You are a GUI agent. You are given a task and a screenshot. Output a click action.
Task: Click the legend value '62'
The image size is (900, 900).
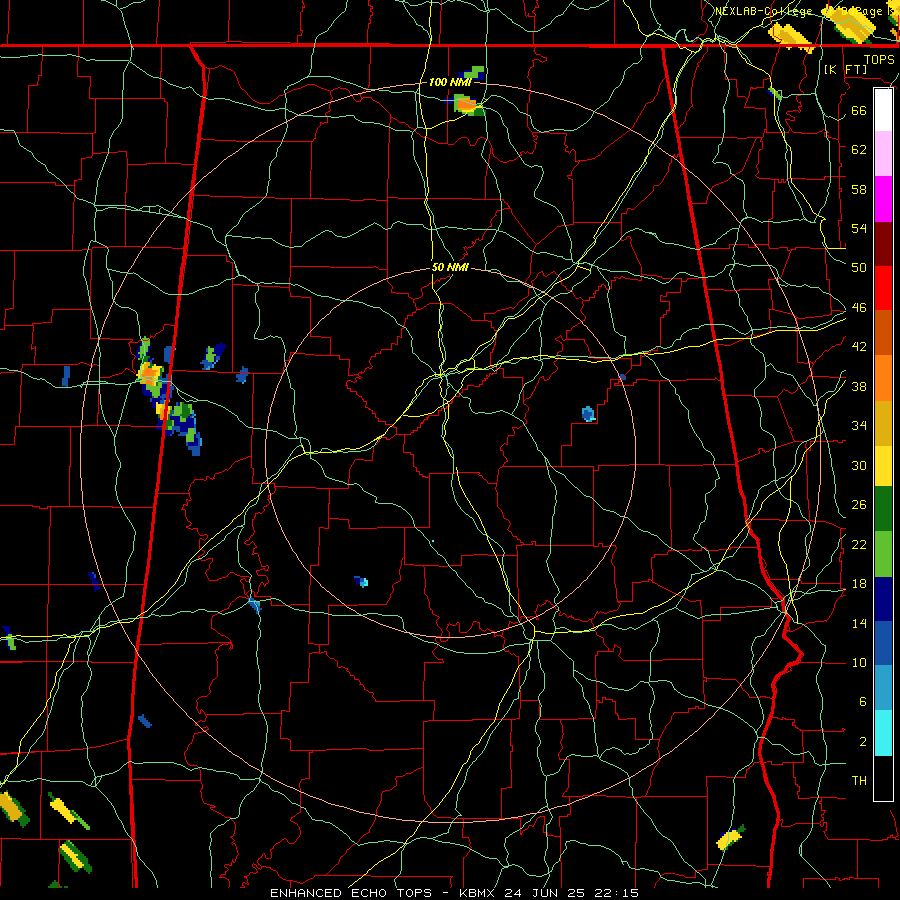pyautogui.click(x=859, y=149)
